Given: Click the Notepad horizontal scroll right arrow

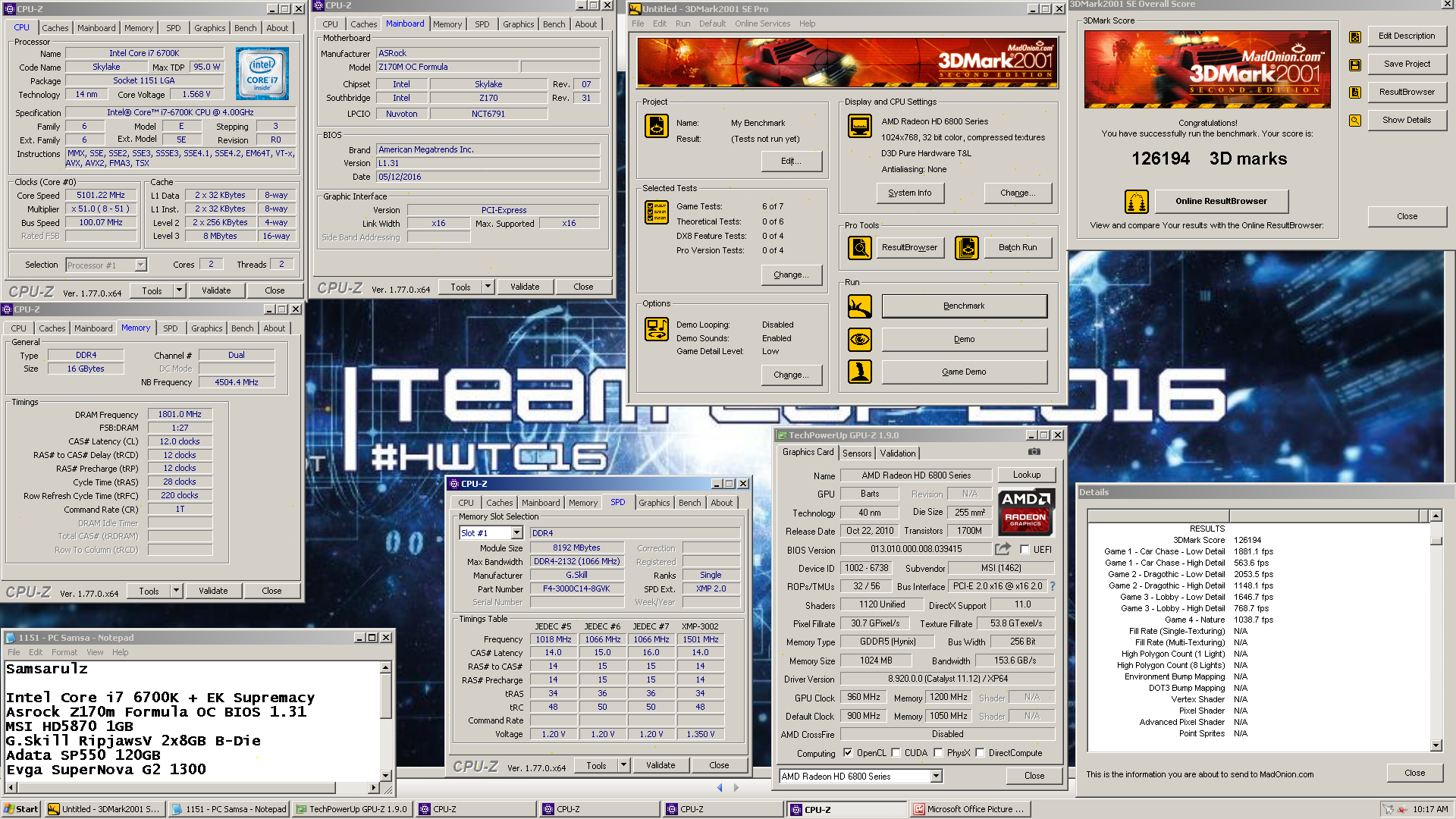Looking at the screenshot, I should (x=375, y=787).
